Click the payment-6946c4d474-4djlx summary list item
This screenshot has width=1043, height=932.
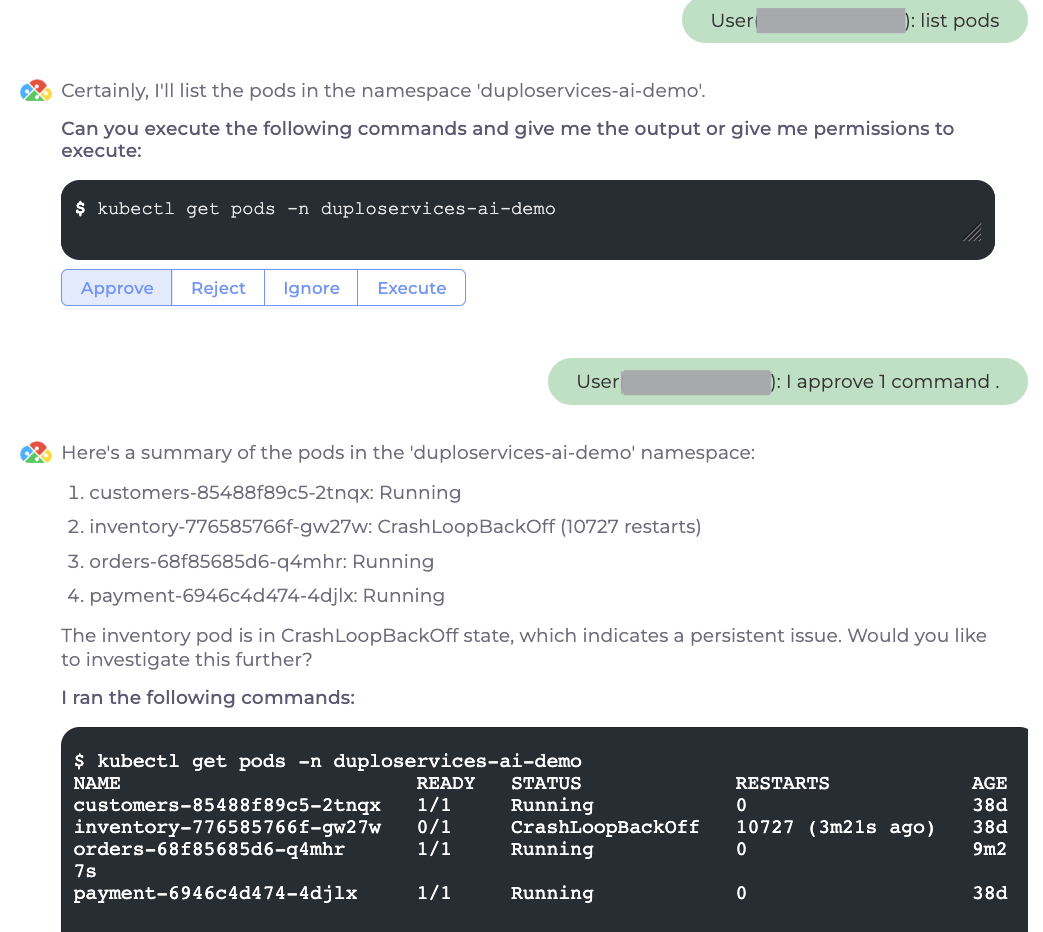pos(267,596)
